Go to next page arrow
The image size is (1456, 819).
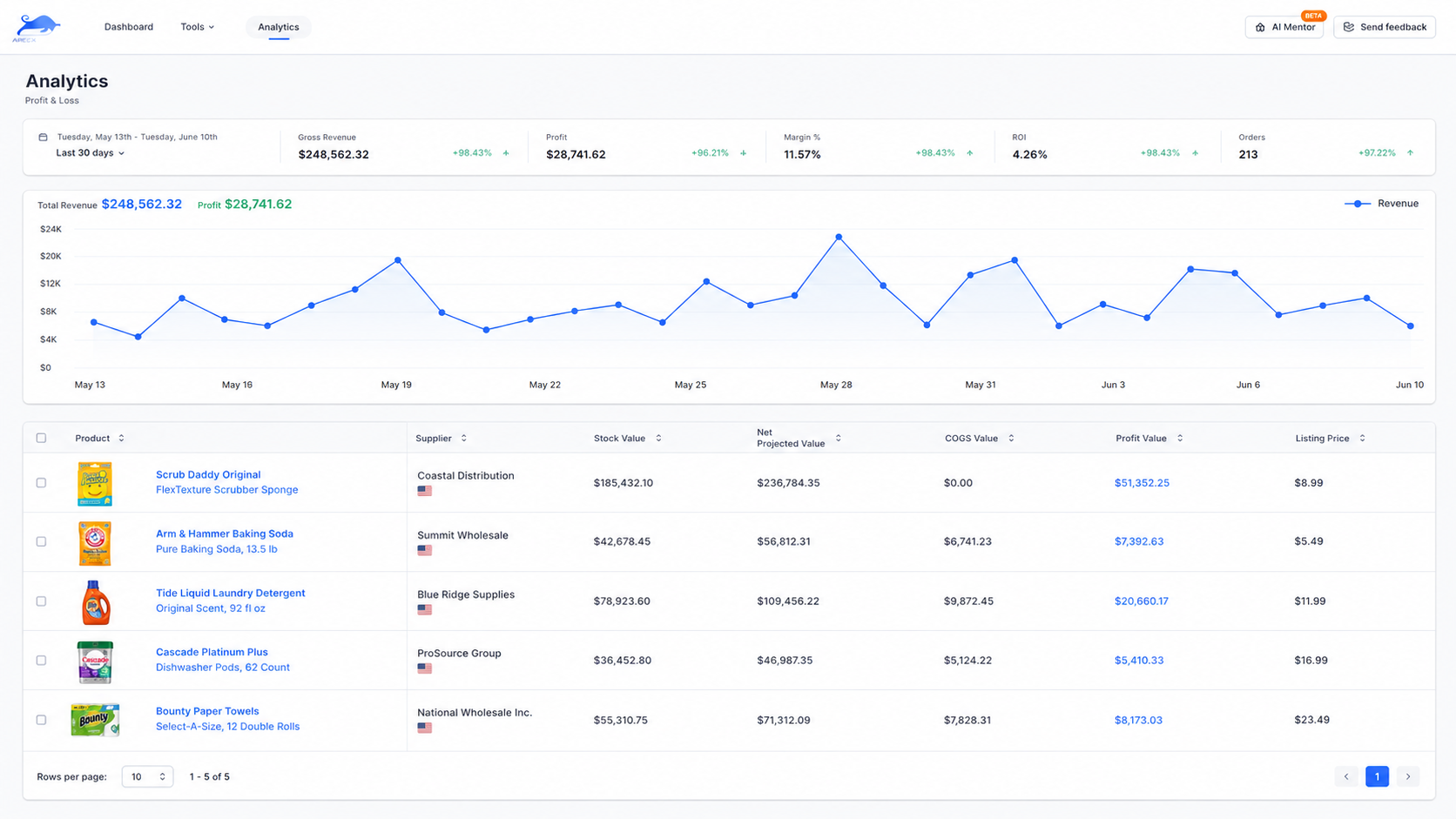coord(1408,776)
